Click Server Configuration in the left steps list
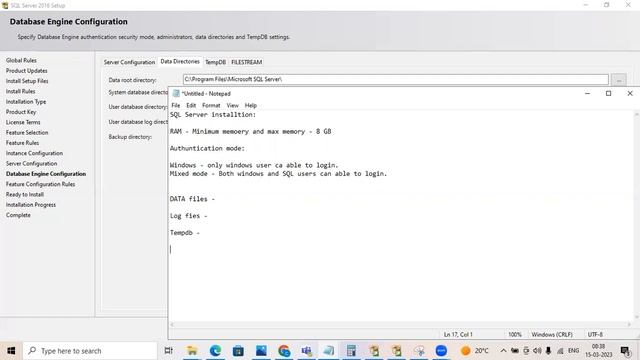 pos(31,163)
